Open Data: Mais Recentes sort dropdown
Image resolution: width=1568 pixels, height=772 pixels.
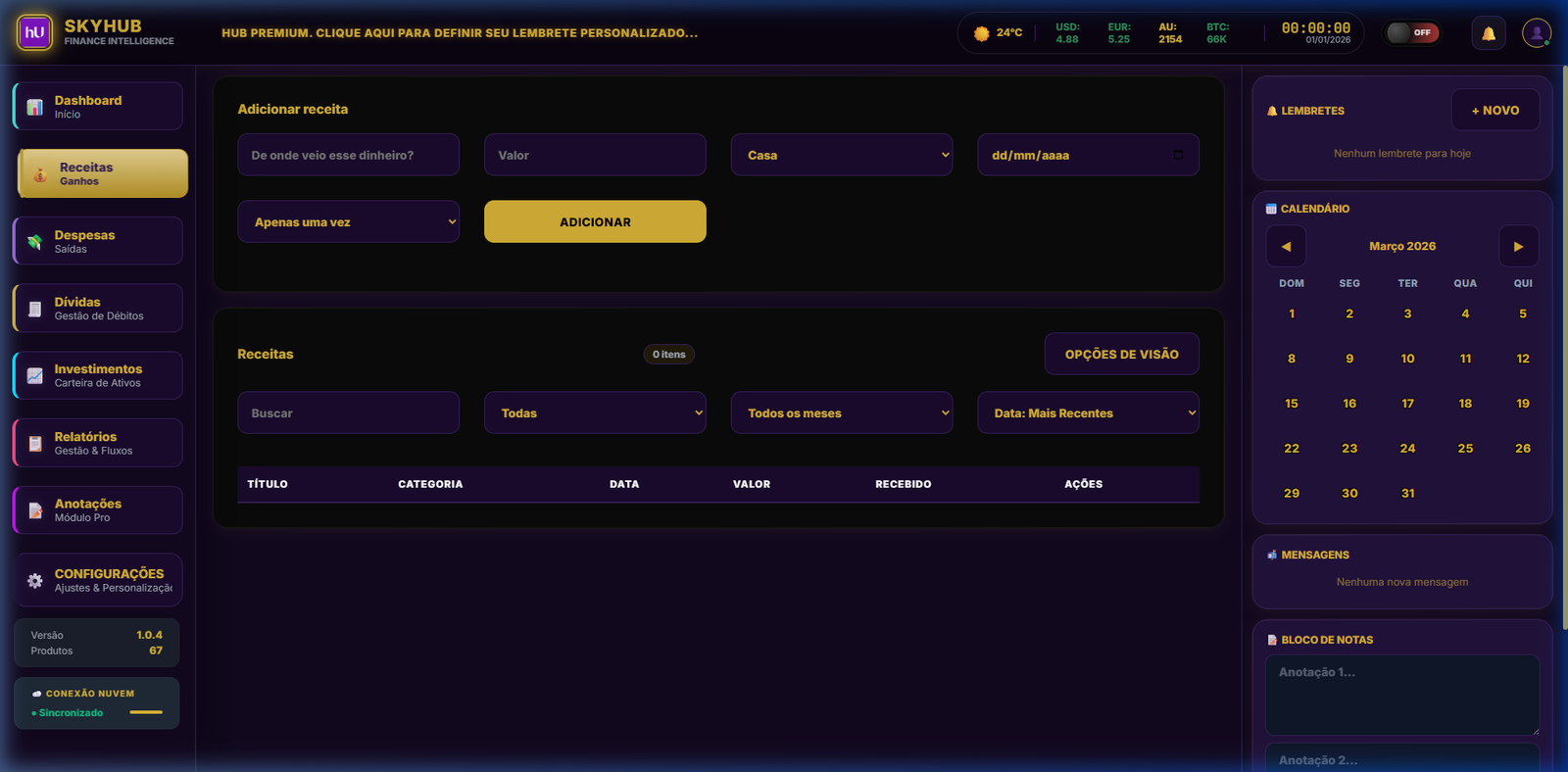click(x=1088, y=413)
